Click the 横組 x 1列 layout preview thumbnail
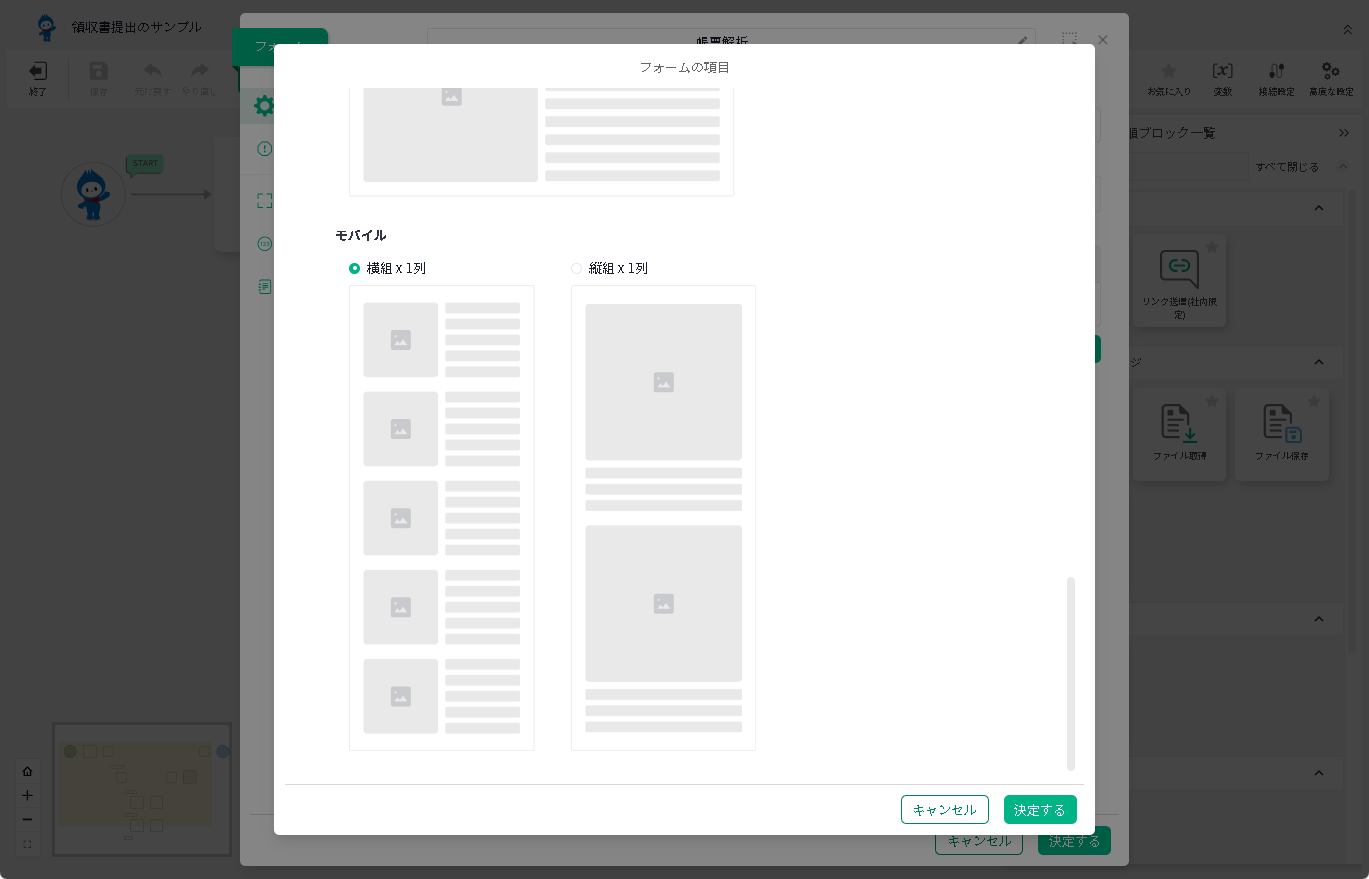 coord(441,517)
